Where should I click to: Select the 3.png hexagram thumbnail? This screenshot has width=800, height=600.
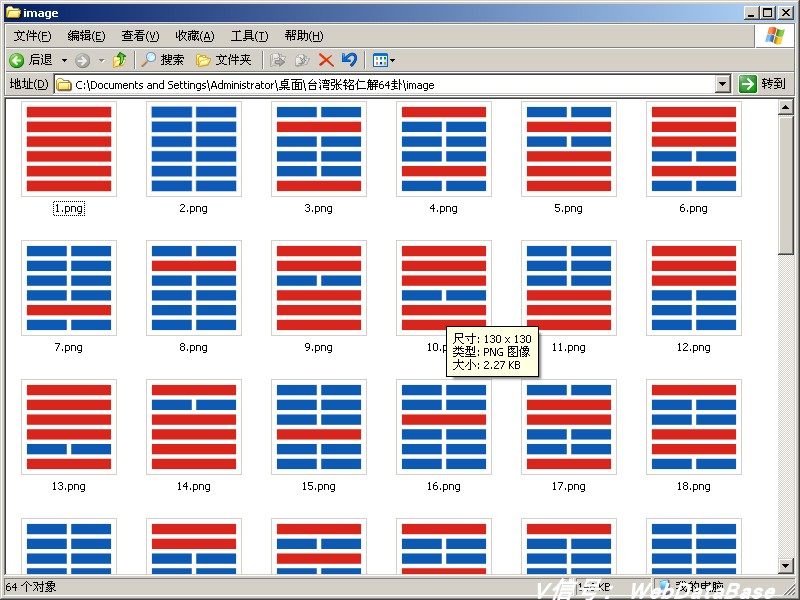click(x=319, y=148)
